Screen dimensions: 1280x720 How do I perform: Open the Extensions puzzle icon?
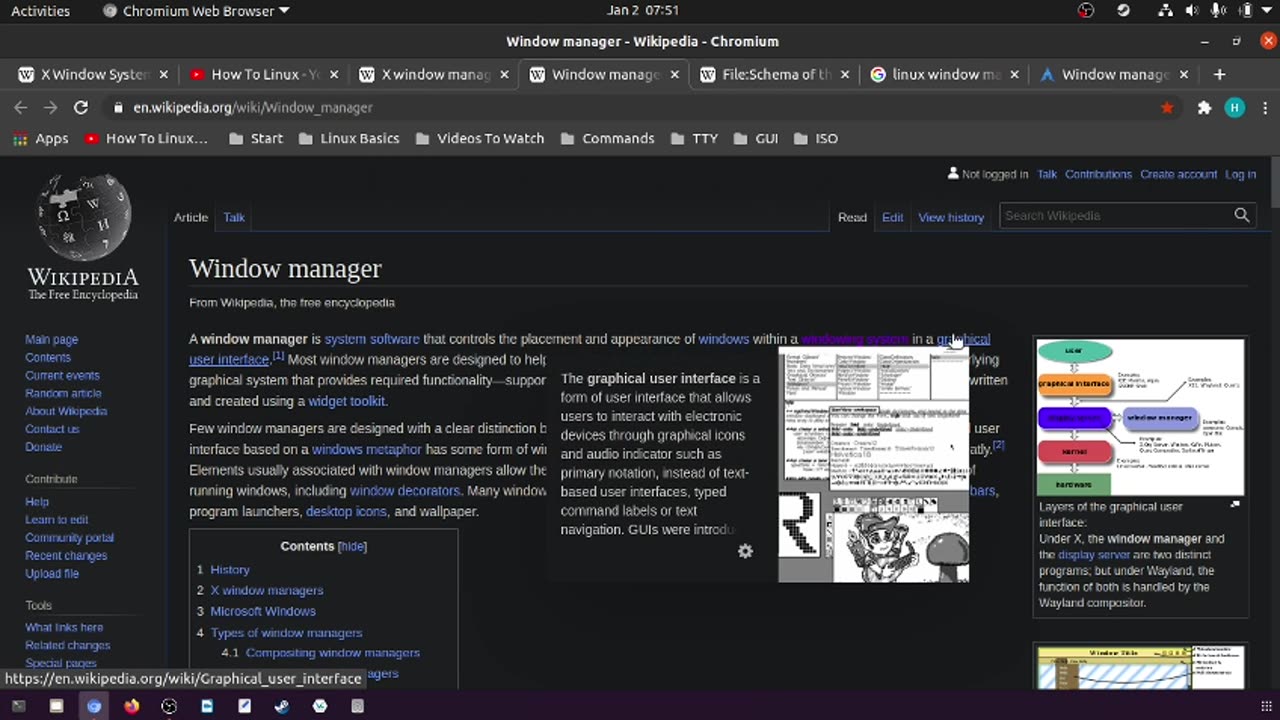tap(1204, 107)
